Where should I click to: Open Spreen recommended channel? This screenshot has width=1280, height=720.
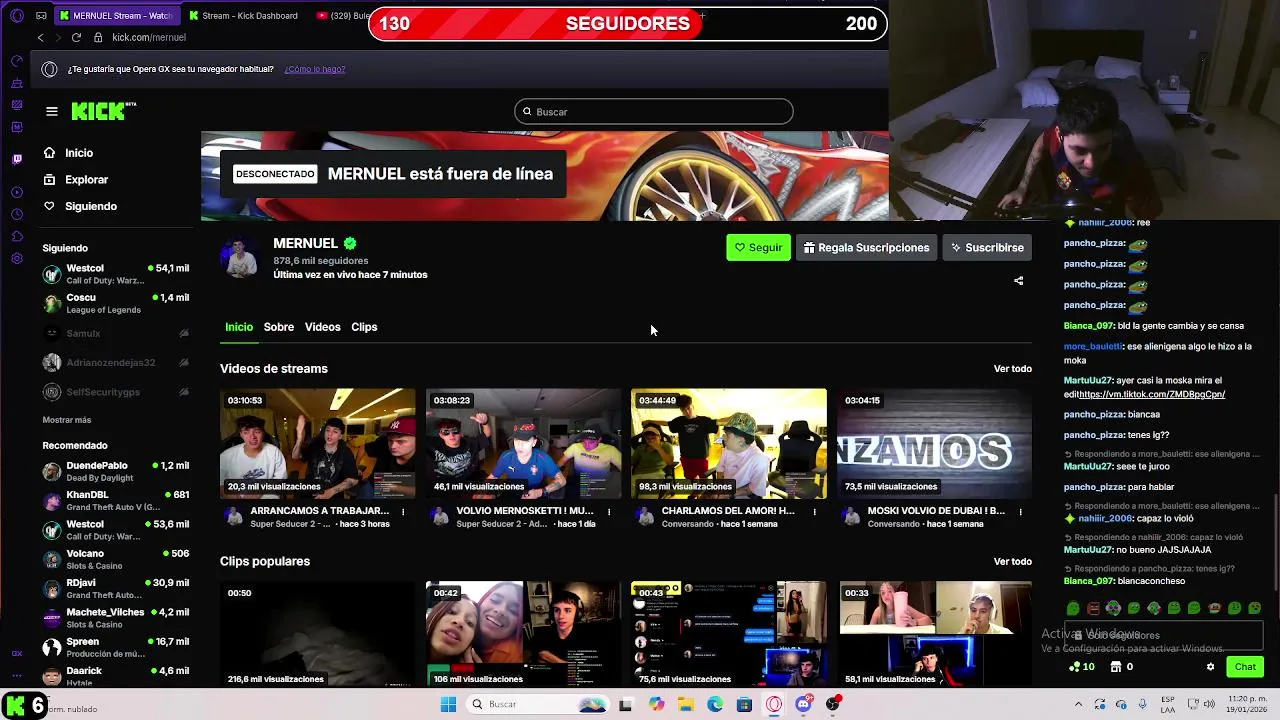point(116,647)
